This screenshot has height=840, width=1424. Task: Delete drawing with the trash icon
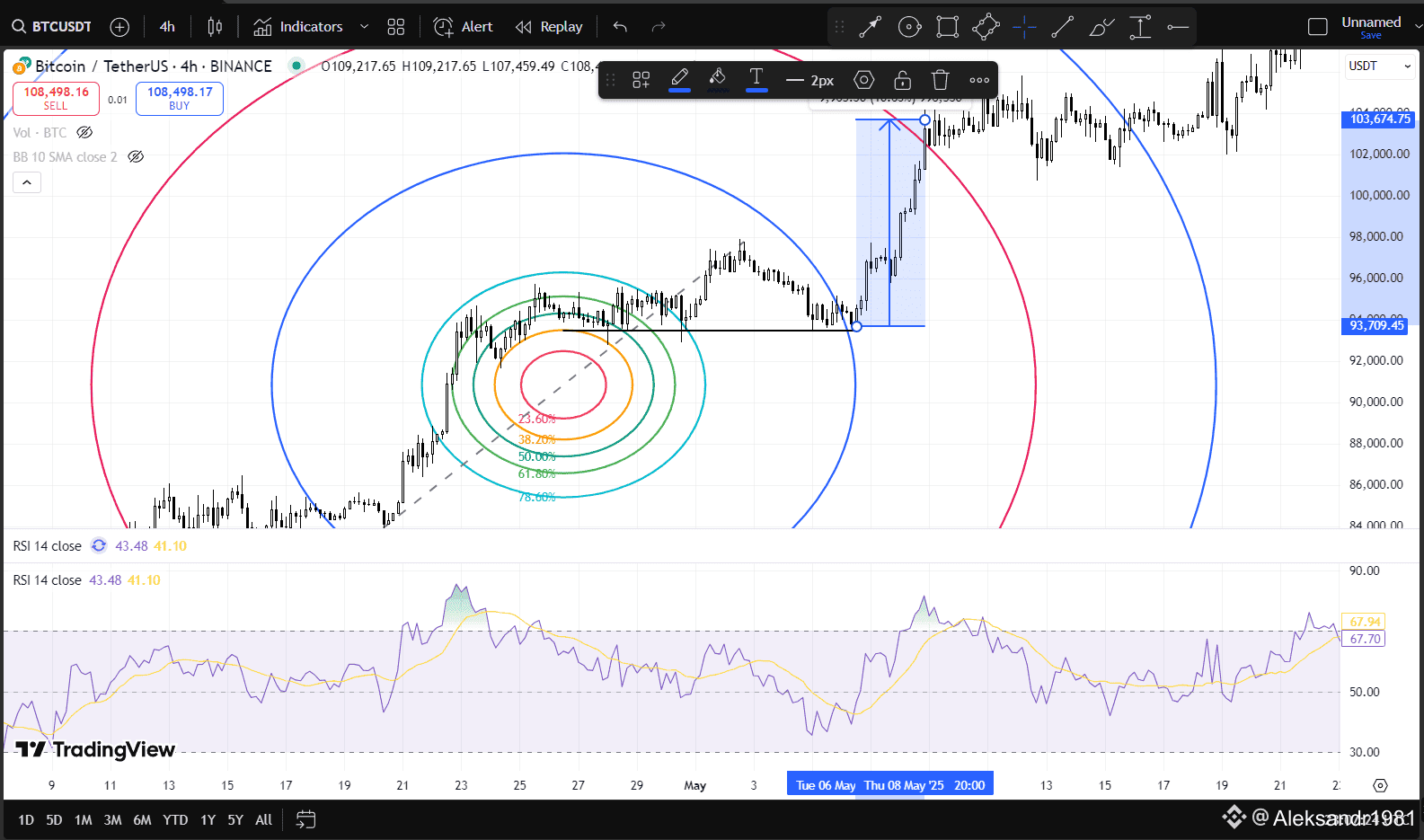941,80
